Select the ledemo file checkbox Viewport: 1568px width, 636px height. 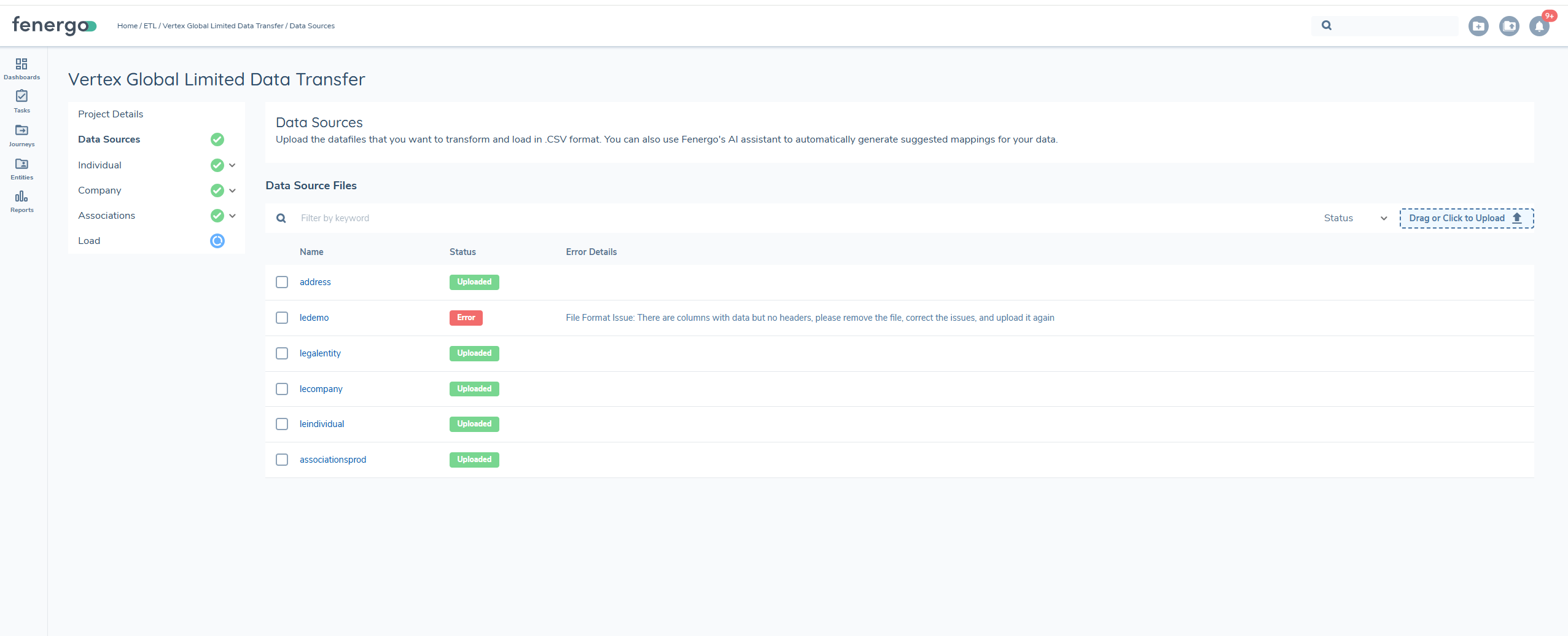[x=282, y=318]
